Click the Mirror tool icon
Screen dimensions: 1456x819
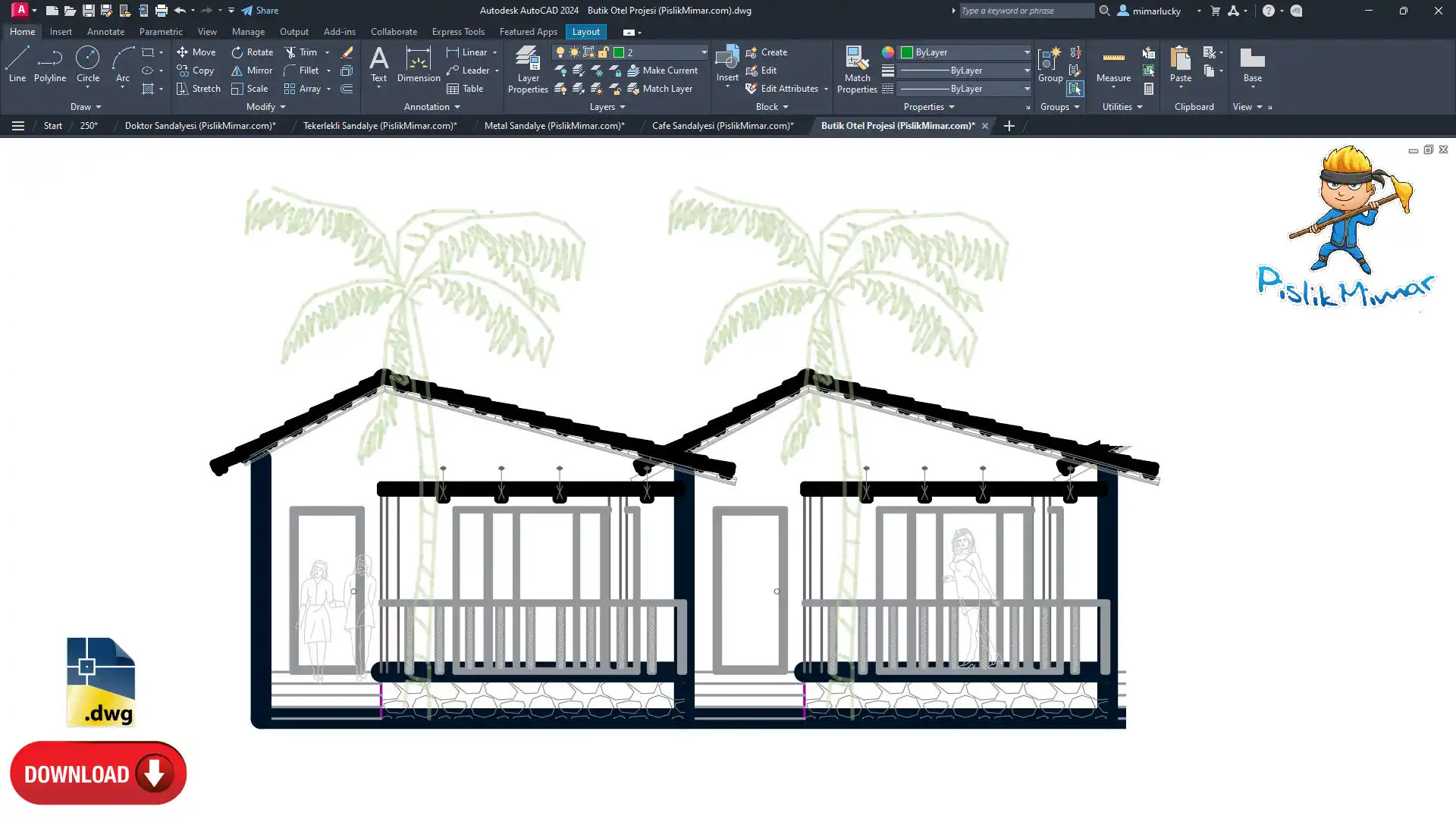(237, 71)
